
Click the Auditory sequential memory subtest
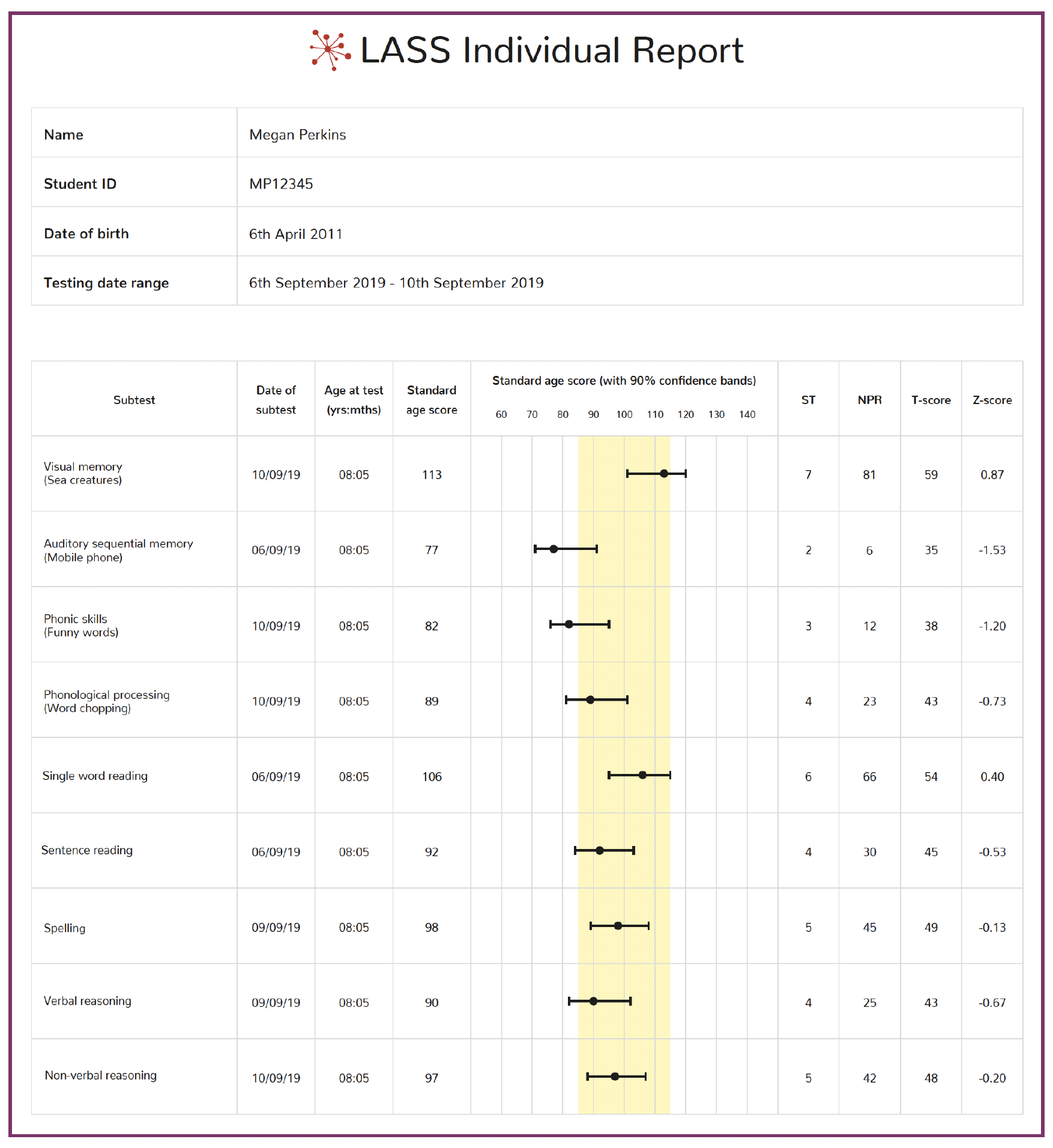click(x=118, y=550)
